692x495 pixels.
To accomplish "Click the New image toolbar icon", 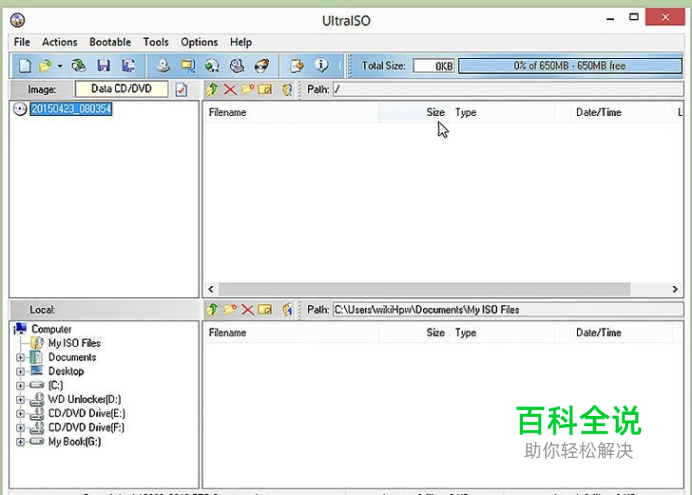I will coord(25,66).
